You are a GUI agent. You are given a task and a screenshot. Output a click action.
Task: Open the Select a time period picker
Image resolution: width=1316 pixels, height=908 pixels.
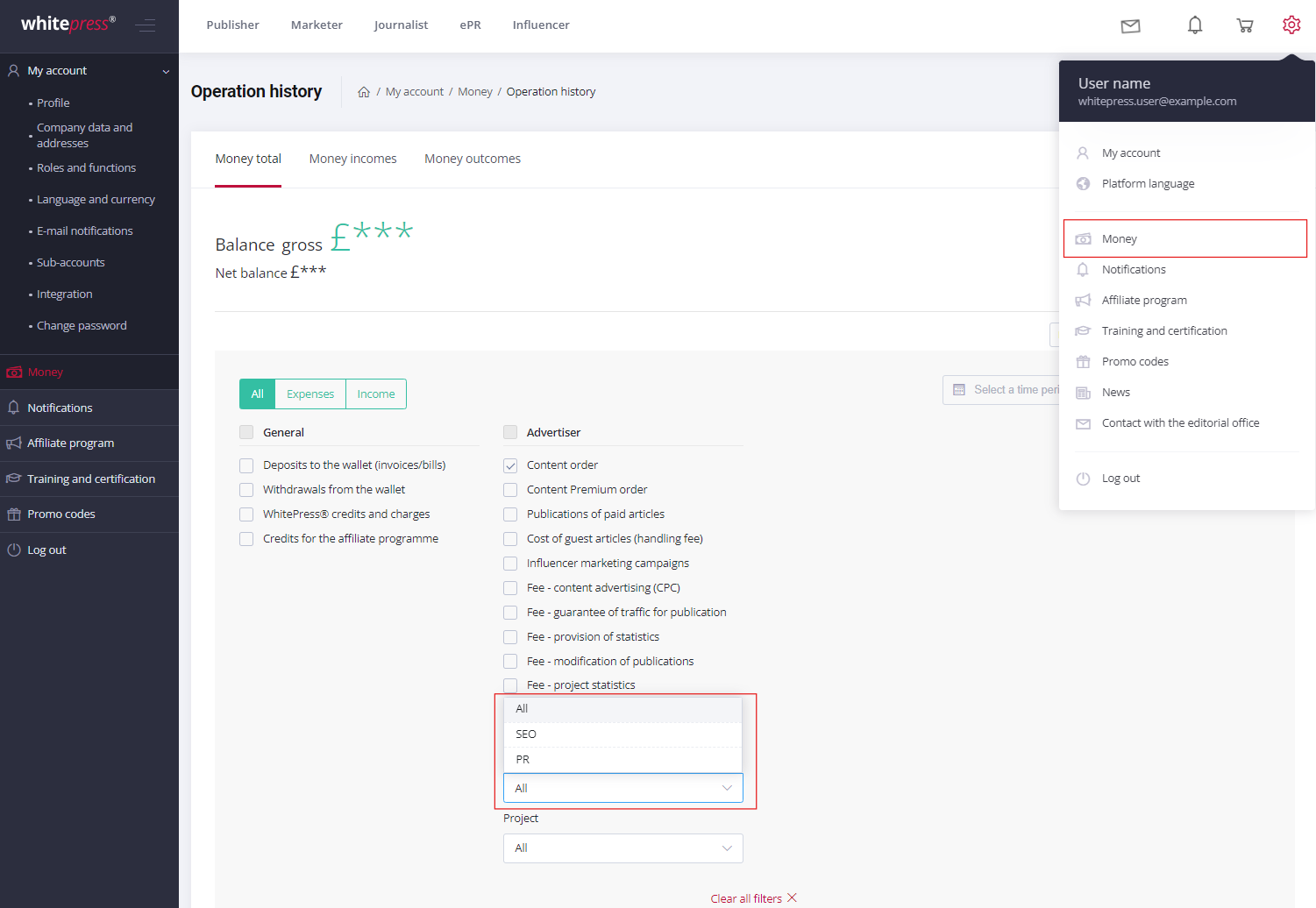[1001, 390]
